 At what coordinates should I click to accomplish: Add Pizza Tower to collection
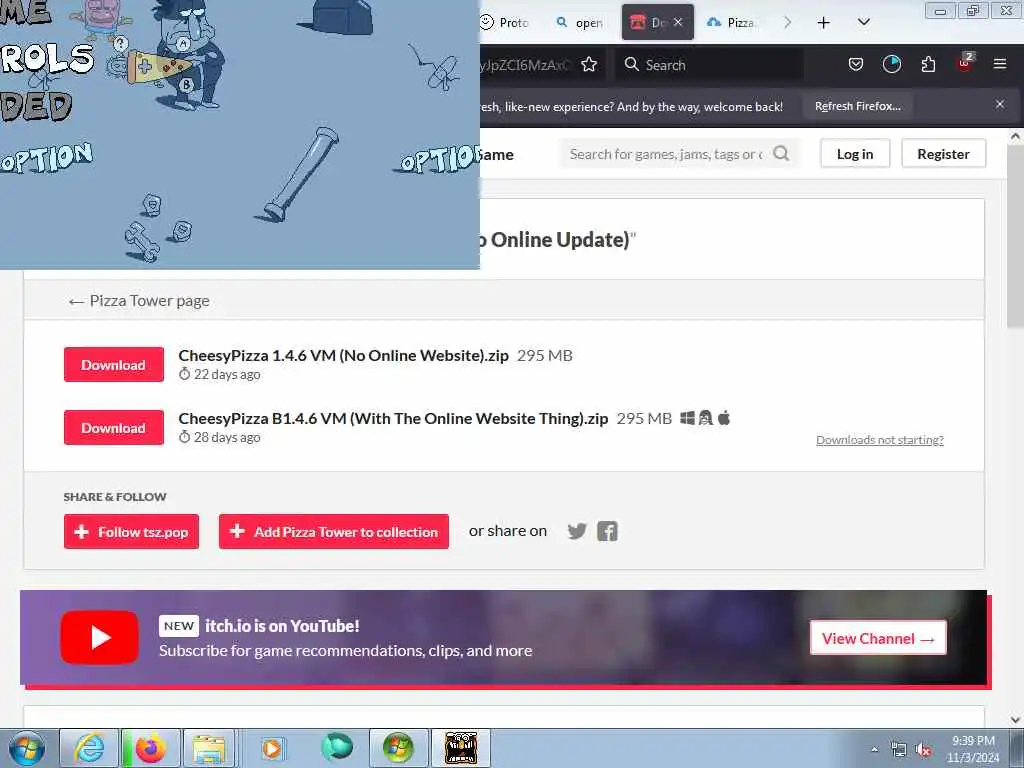pyautogui.click(x=334, y=532)
